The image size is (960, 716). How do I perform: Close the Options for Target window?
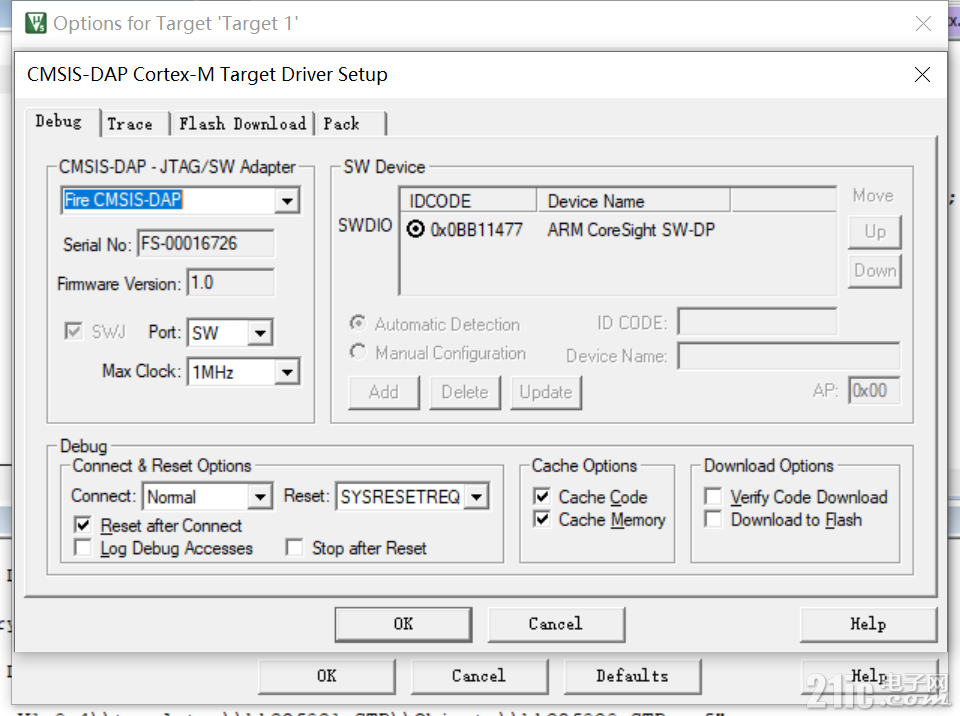[x=923, y=24]
